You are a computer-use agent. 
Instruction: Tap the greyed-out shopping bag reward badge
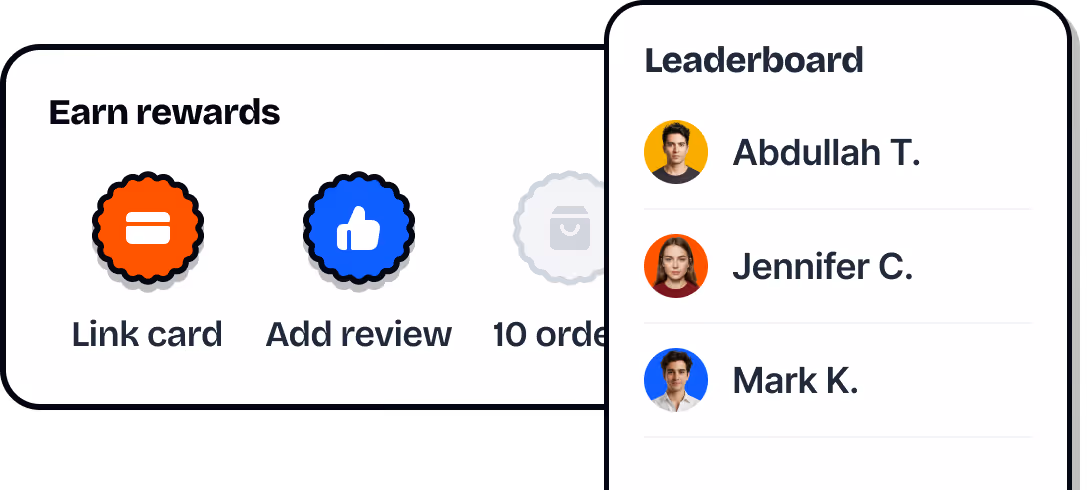click(561, 227)
